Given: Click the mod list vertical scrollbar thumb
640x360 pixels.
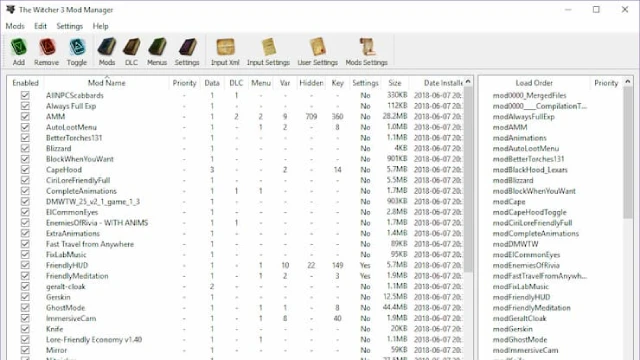Looking at the screenshot, I should click(x=468, y=180).
